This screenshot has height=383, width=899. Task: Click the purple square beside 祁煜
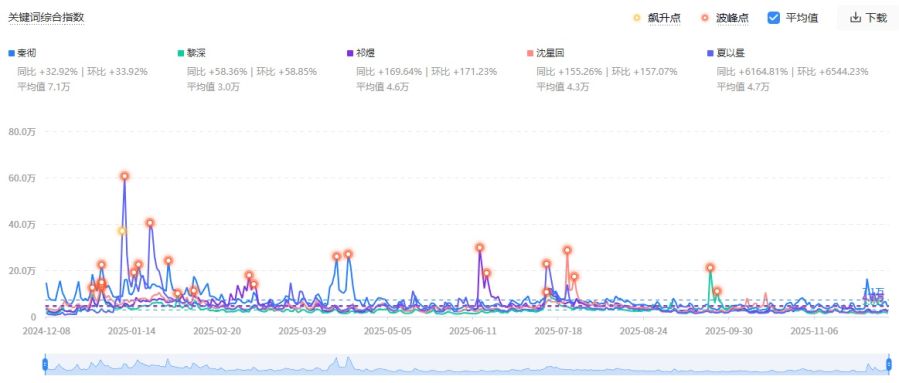coord(350,53)
